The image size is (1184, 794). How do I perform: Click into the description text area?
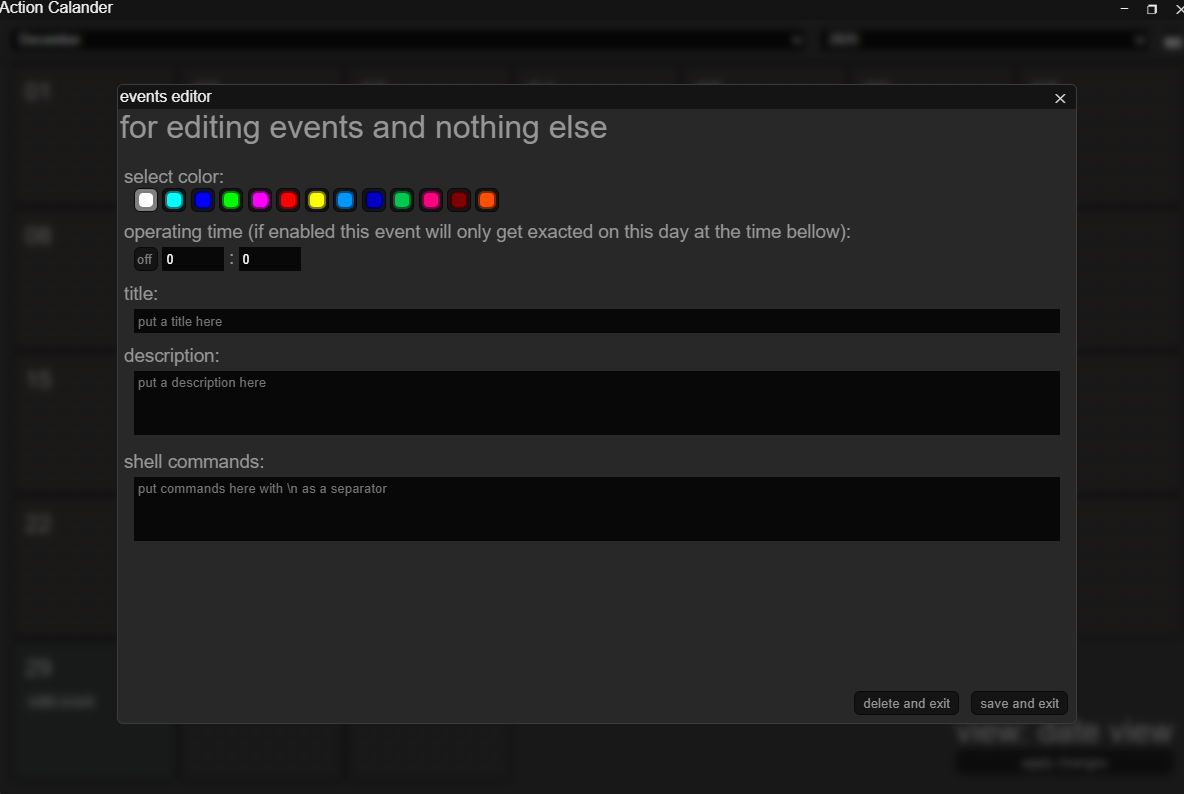pyautogui.click(x=596, y=403)
